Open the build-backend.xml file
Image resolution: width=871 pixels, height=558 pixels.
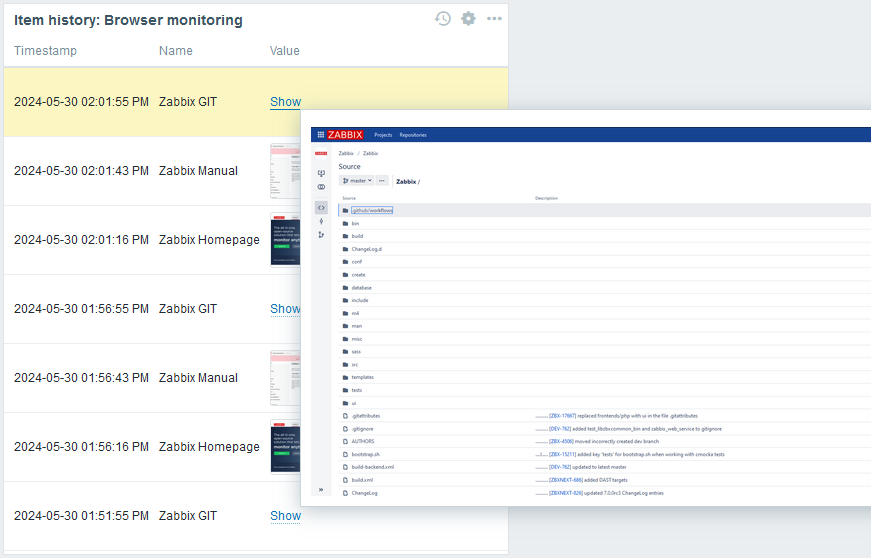(373, 467)
